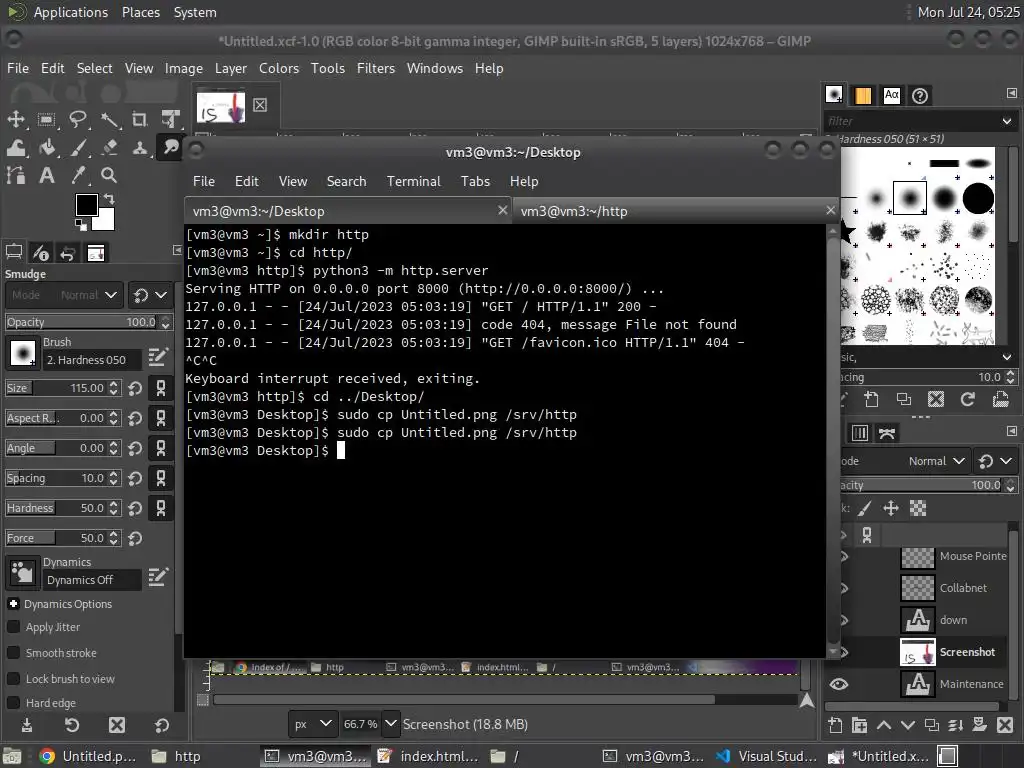The width and height of the screenshot is (1024, 768).
Task: Enable Apply Jitter checkbox
Action: [x=13, y=627]
